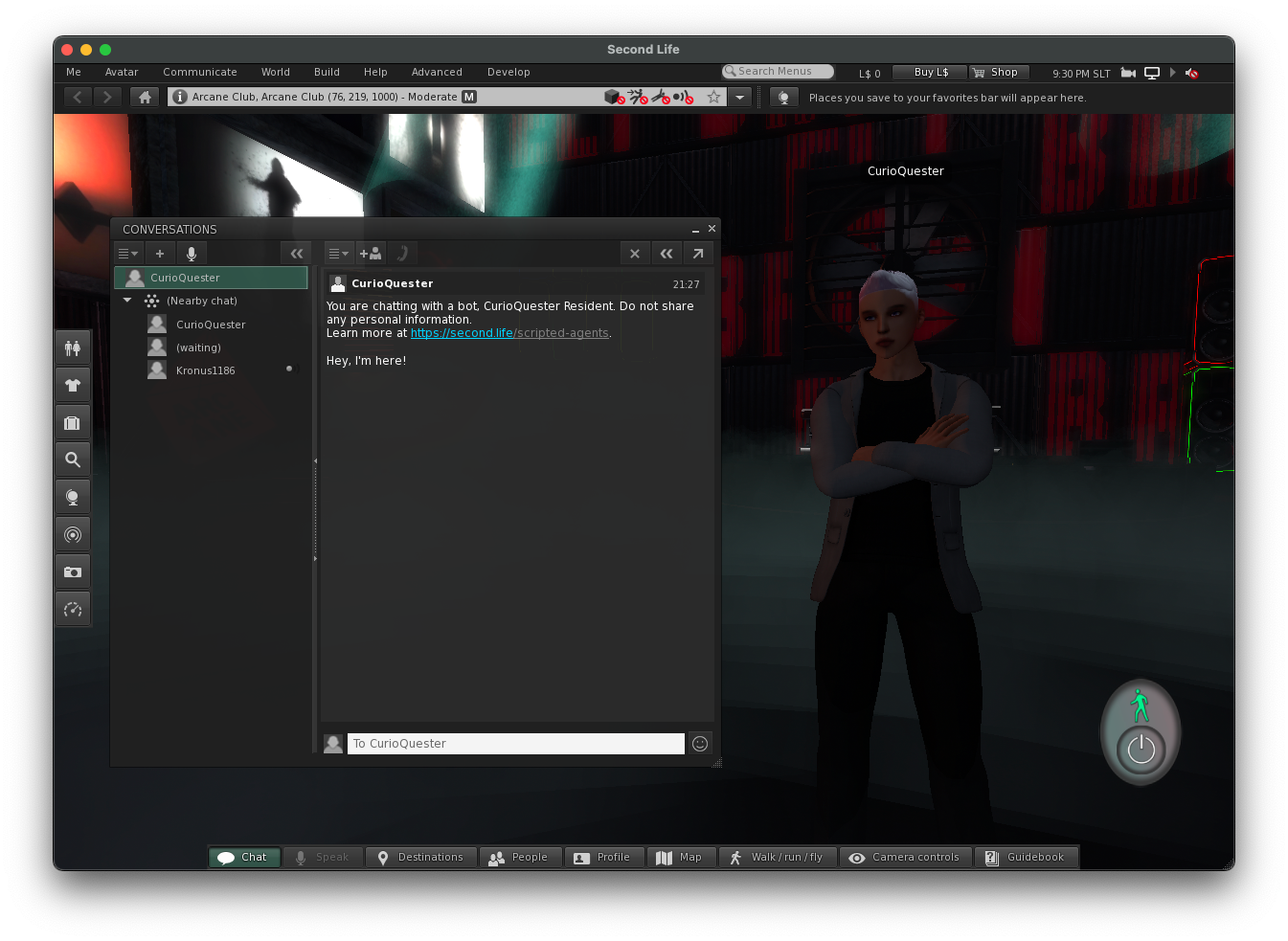Open the People panel
Image resolution: width=1288 pixels, height=941 pixels.
520,858
